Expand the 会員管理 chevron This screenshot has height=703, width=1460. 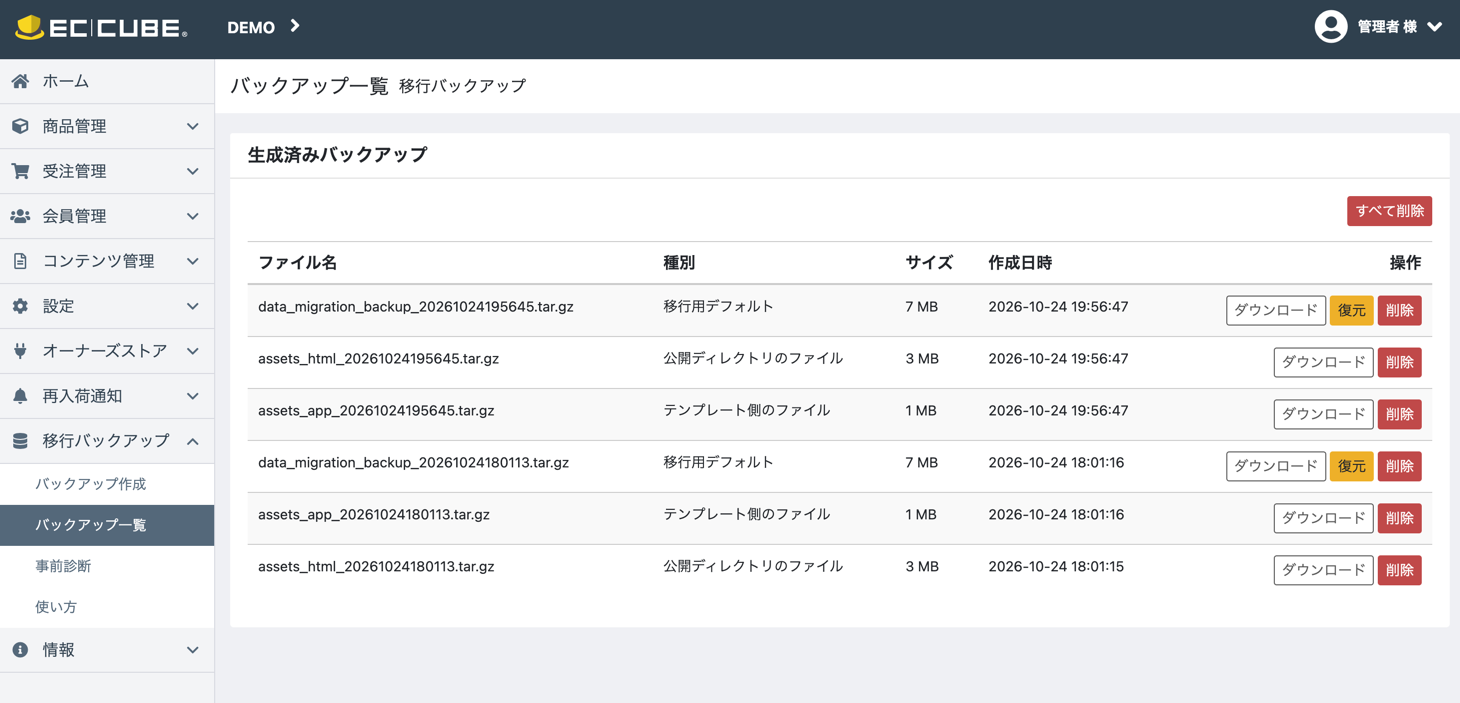pos(193,216)
